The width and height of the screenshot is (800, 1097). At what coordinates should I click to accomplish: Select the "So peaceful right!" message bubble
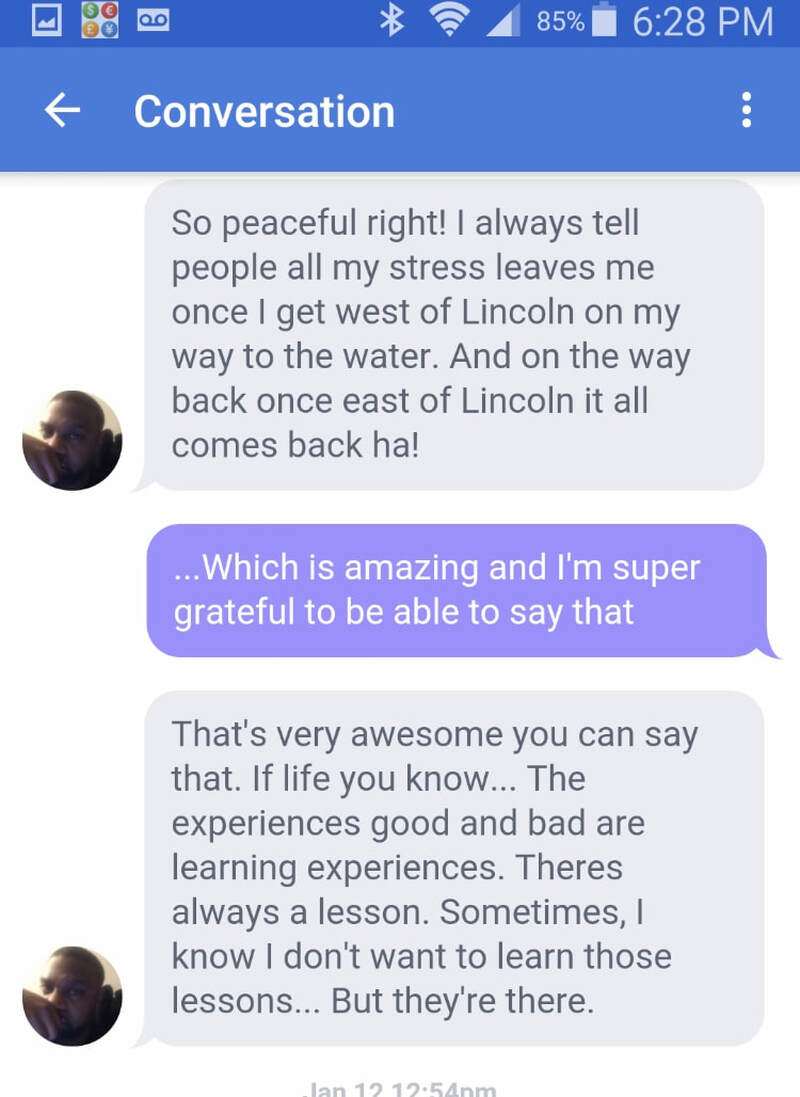[455, 334]
